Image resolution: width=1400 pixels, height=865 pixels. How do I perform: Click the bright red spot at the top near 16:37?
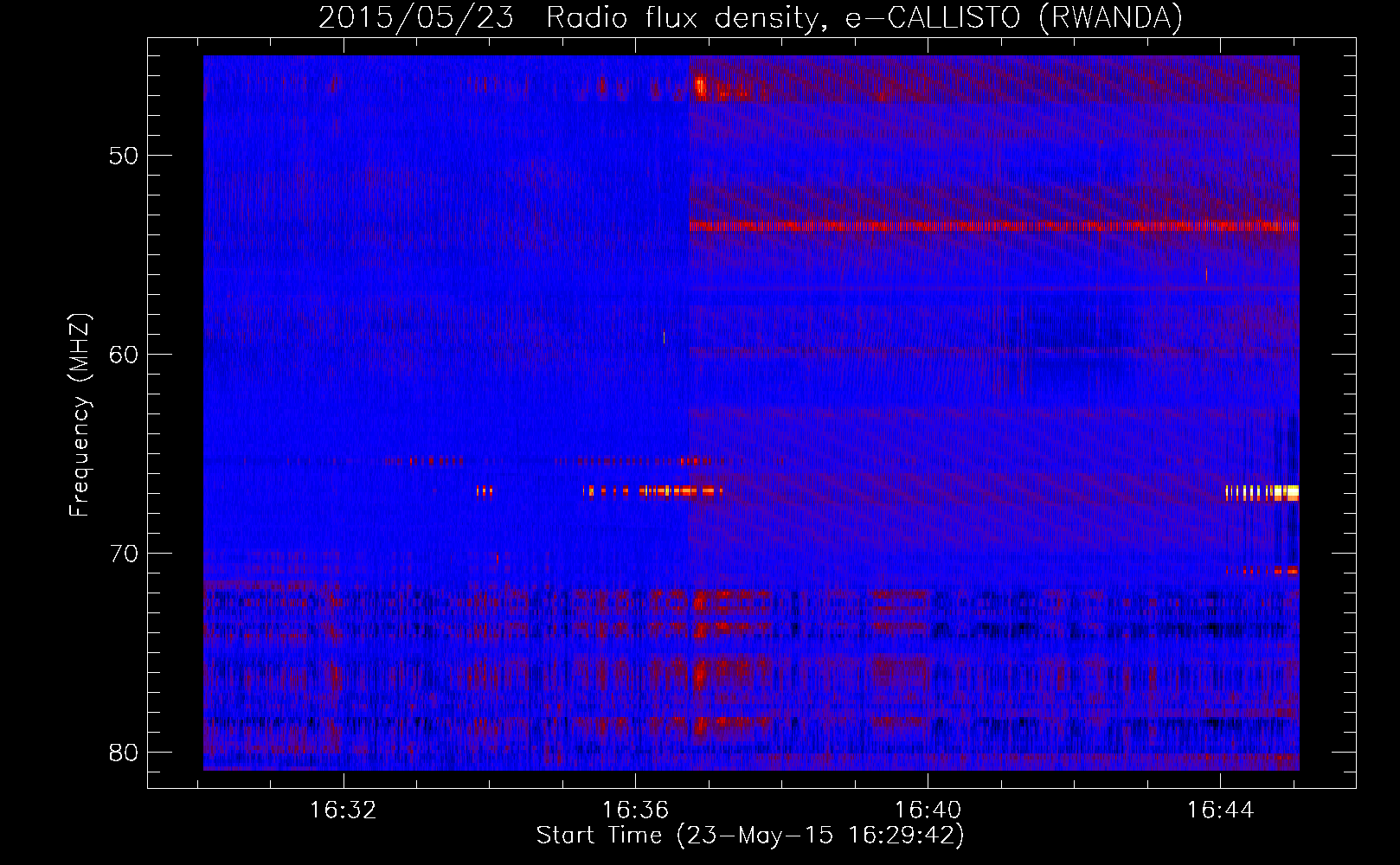[701, 86]
